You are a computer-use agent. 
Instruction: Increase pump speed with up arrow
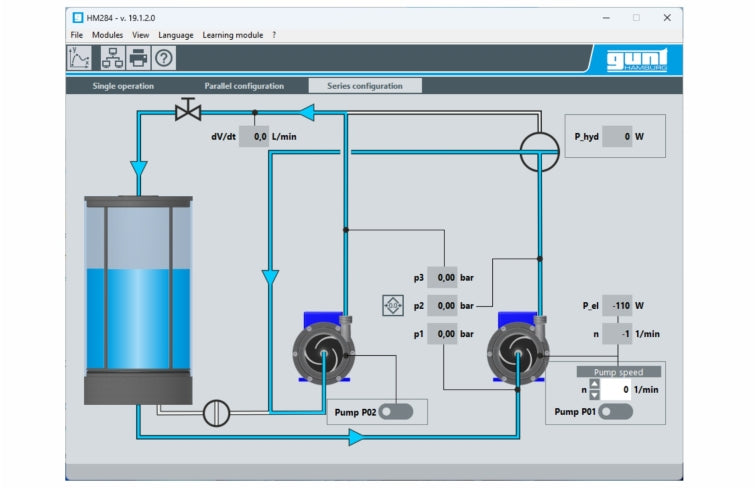[595, 383]
